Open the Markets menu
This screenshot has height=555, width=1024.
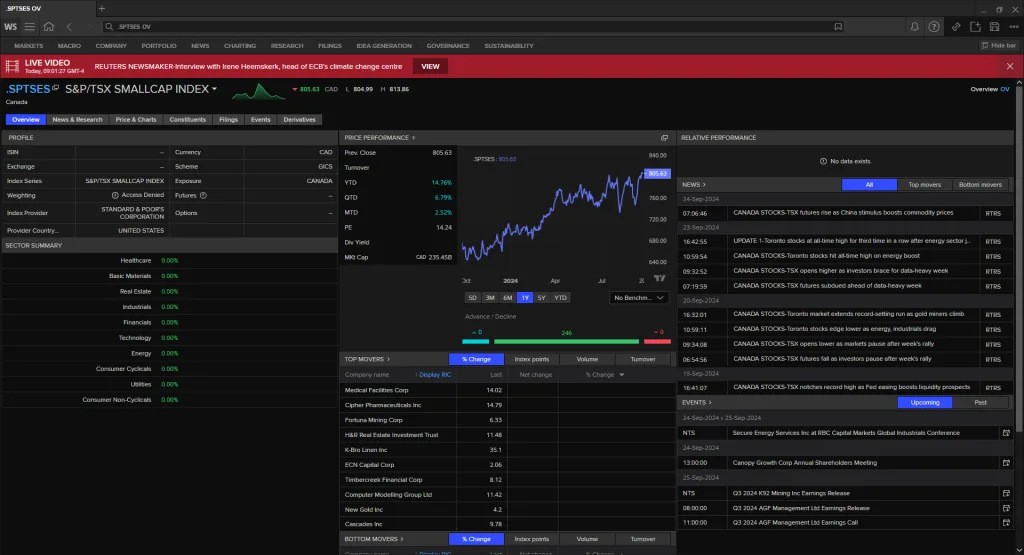point(28,46)
